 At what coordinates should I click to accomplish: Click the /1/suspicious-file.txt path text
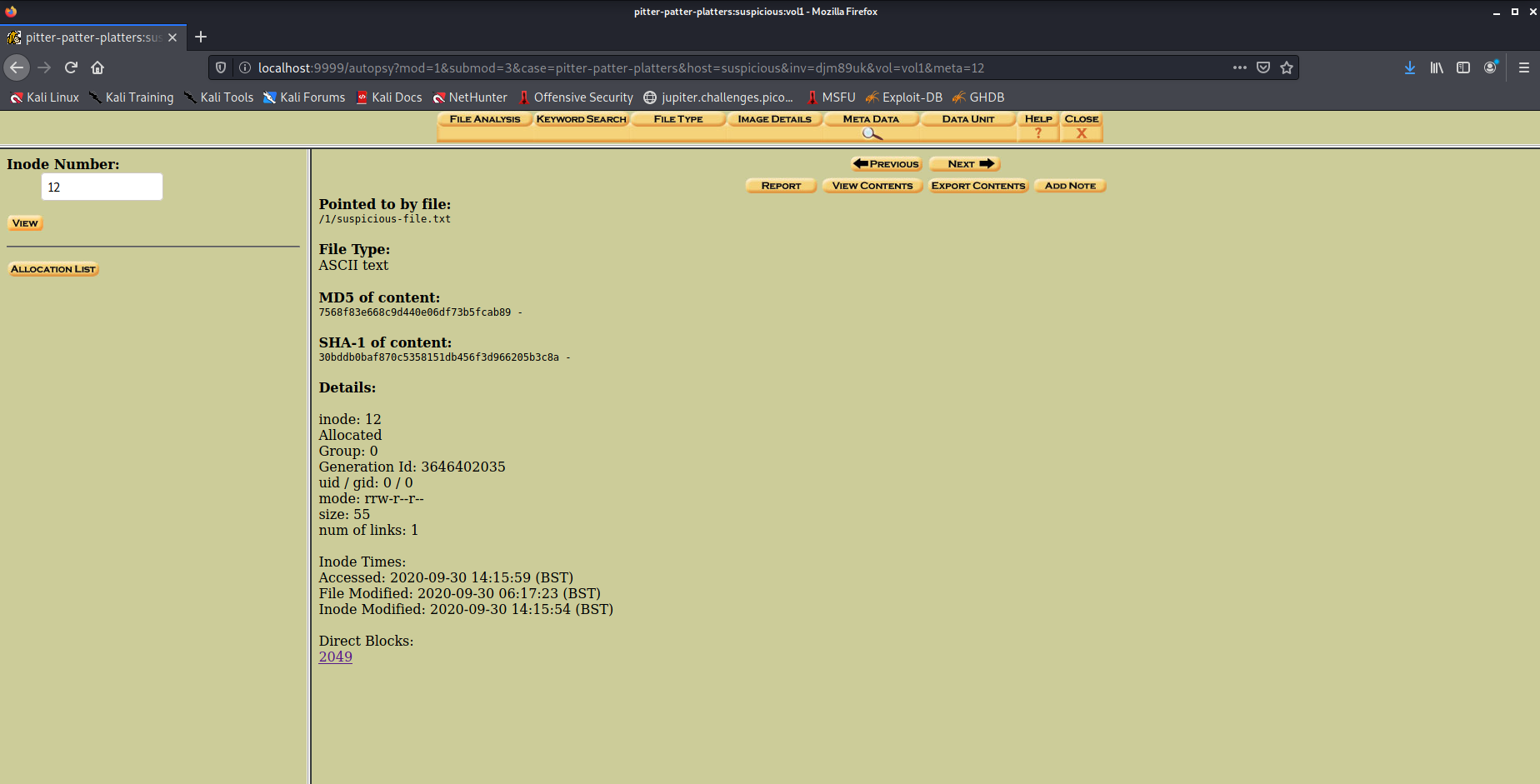[x=385, y=219]
